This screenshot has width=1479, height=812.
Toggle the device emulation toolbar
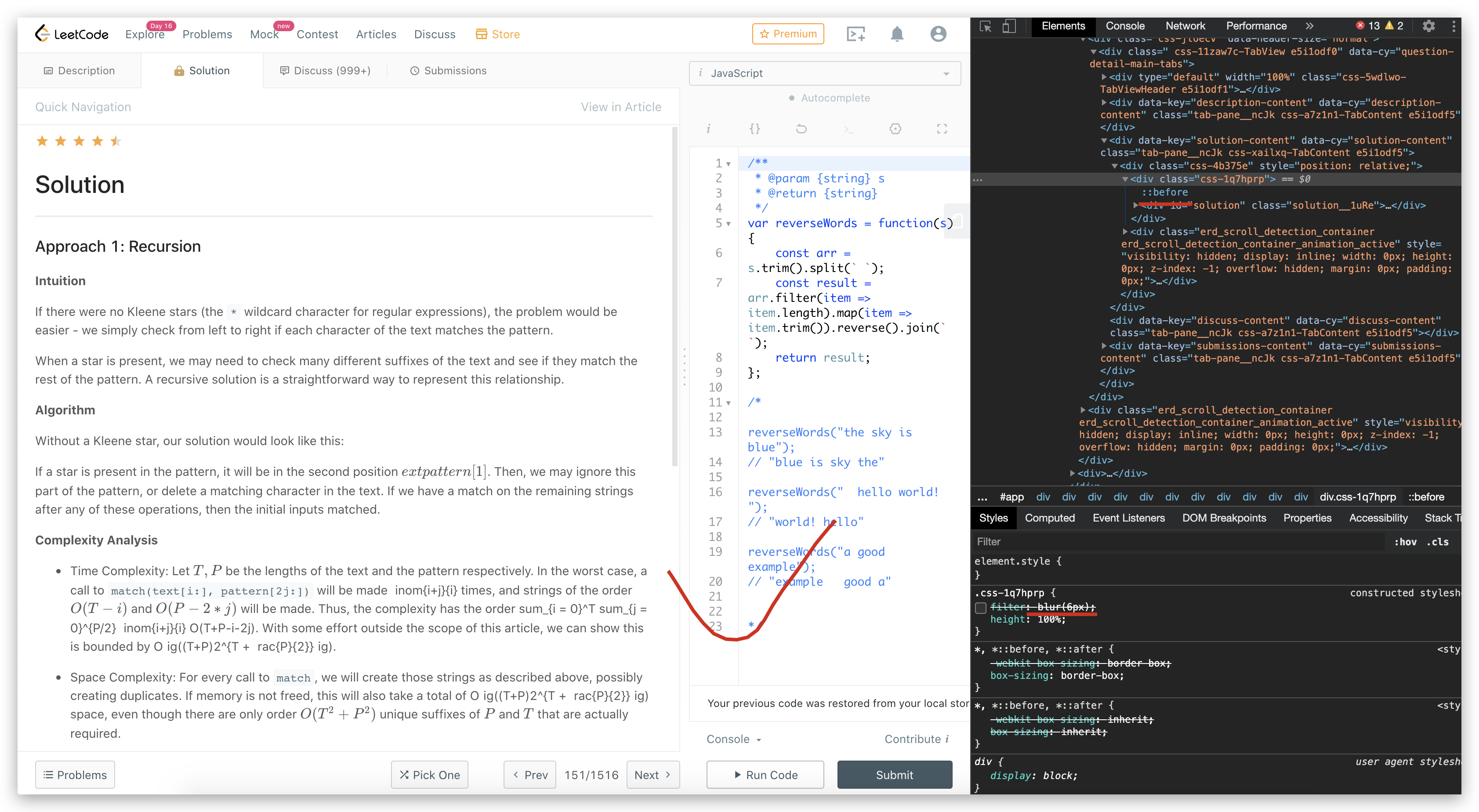(x=1009, y=26)
